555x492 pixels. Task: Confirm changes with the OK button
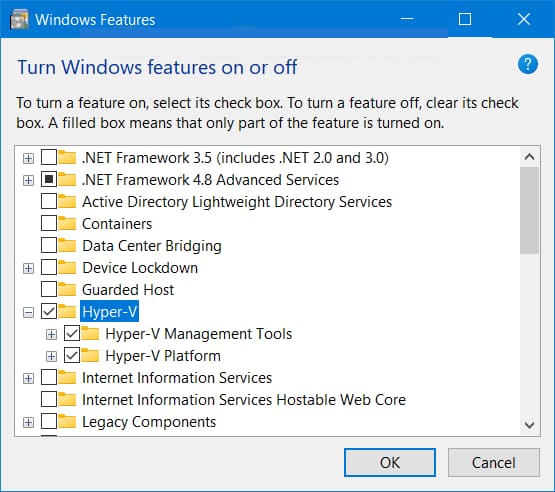coord(390,463)
